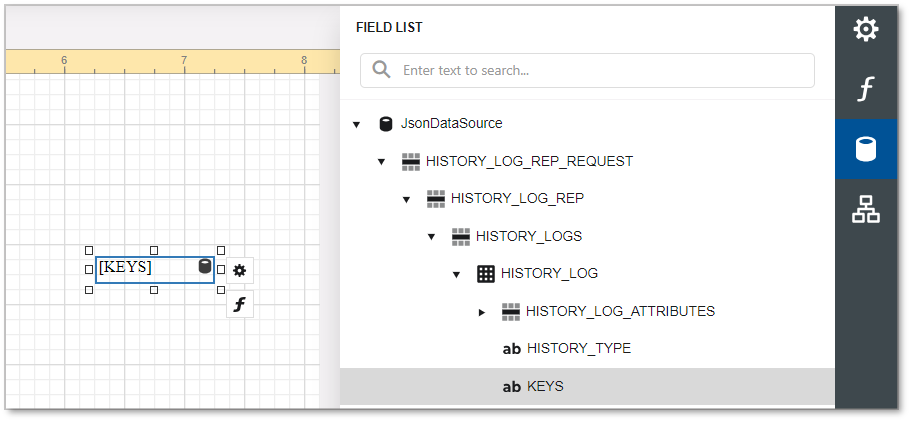Click the HISTORY_LOG table icon
This screenshot has height=421, width=910.
[486, 274]
